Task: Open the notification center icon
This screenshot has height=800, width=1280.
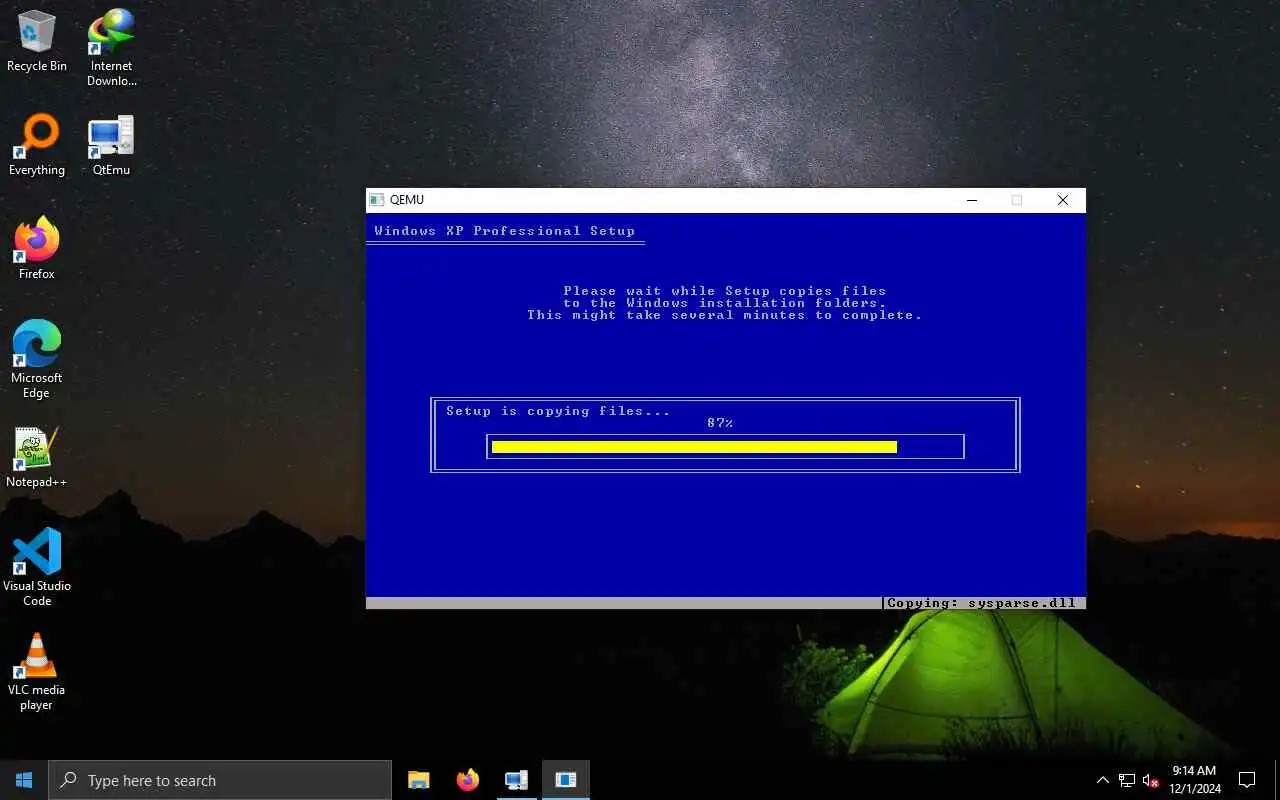Action: click(x=1247, y=780)
